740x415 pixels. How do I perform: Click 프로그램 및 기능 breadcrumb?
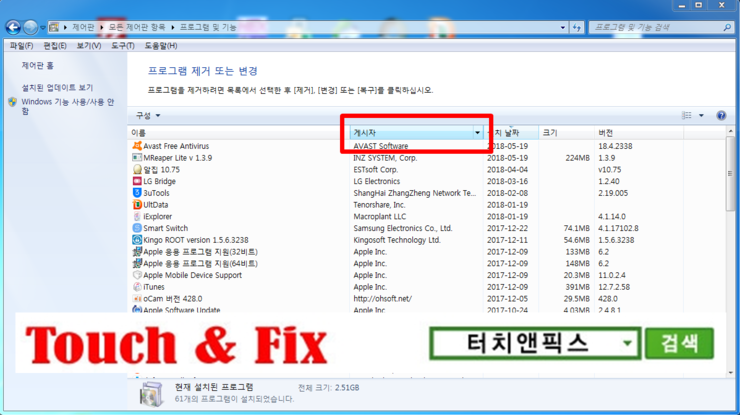coord(208,27)
